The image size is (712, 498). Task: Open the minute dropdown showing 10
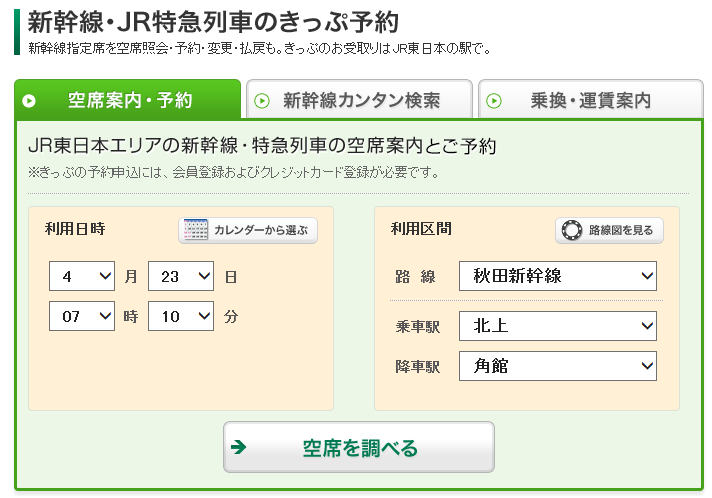[181, 316]
